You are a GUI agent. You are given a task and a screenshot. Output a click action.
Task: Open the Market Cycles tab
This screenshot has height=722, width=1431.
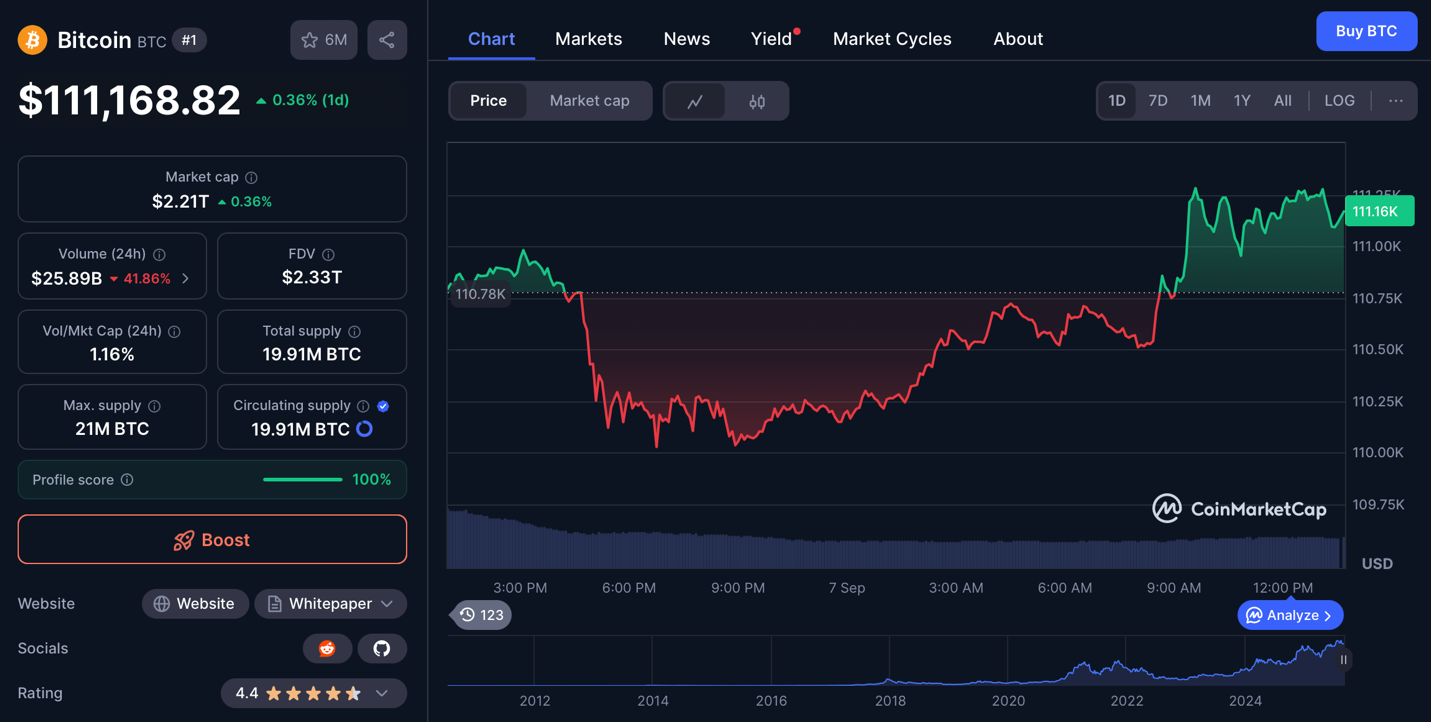pos(892,39)
